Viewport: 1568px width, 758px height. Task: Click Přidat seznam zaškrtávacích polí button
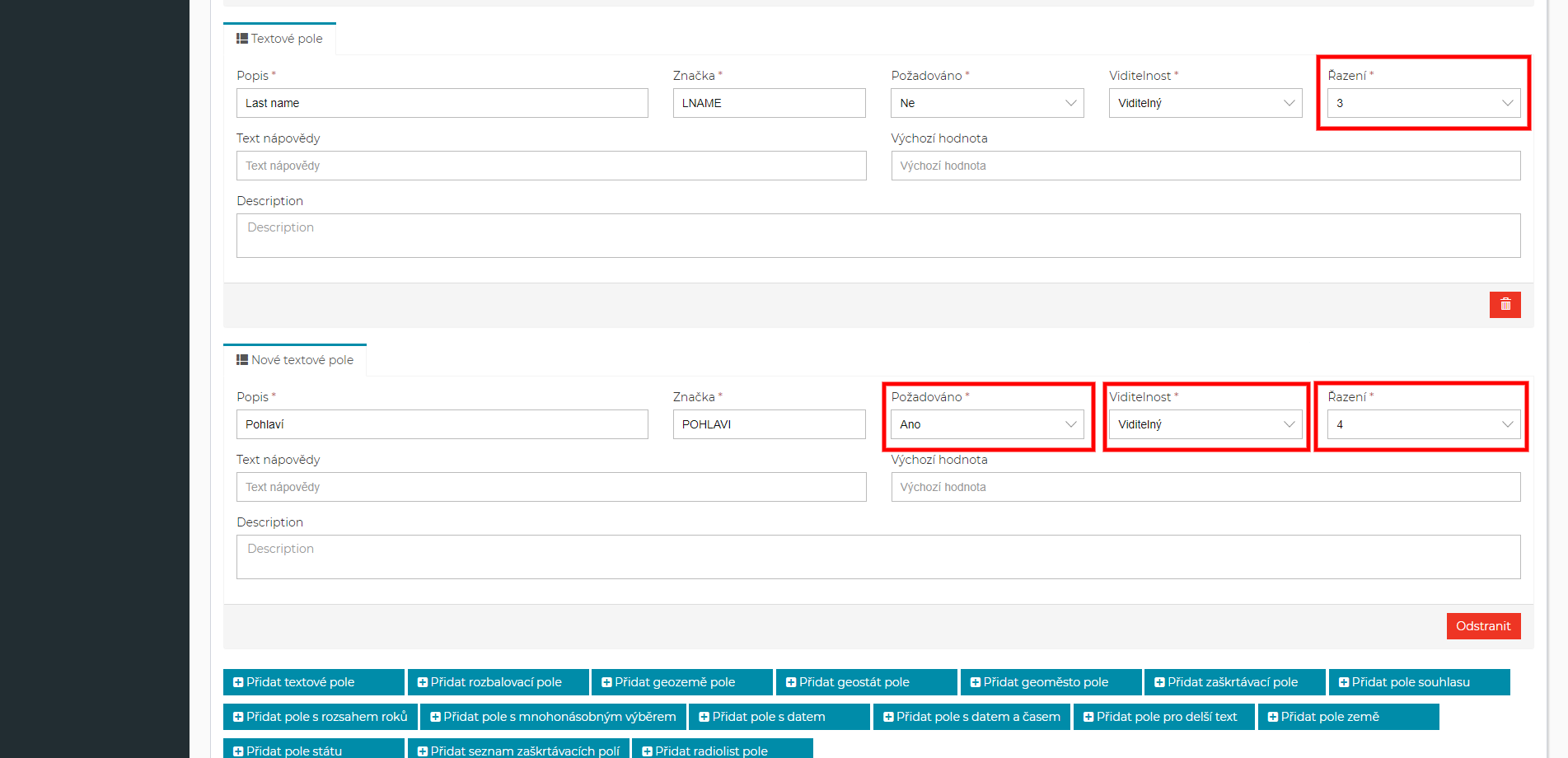(519, 749)
